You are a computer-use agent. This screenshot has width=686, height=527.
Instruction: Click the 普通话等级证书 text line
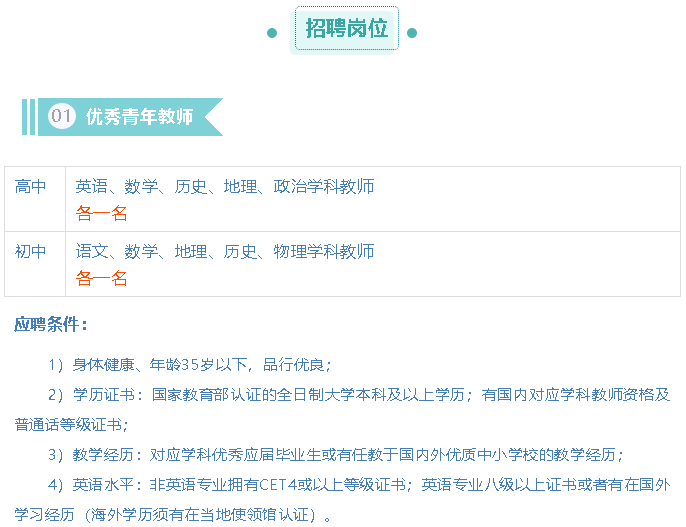71,425
